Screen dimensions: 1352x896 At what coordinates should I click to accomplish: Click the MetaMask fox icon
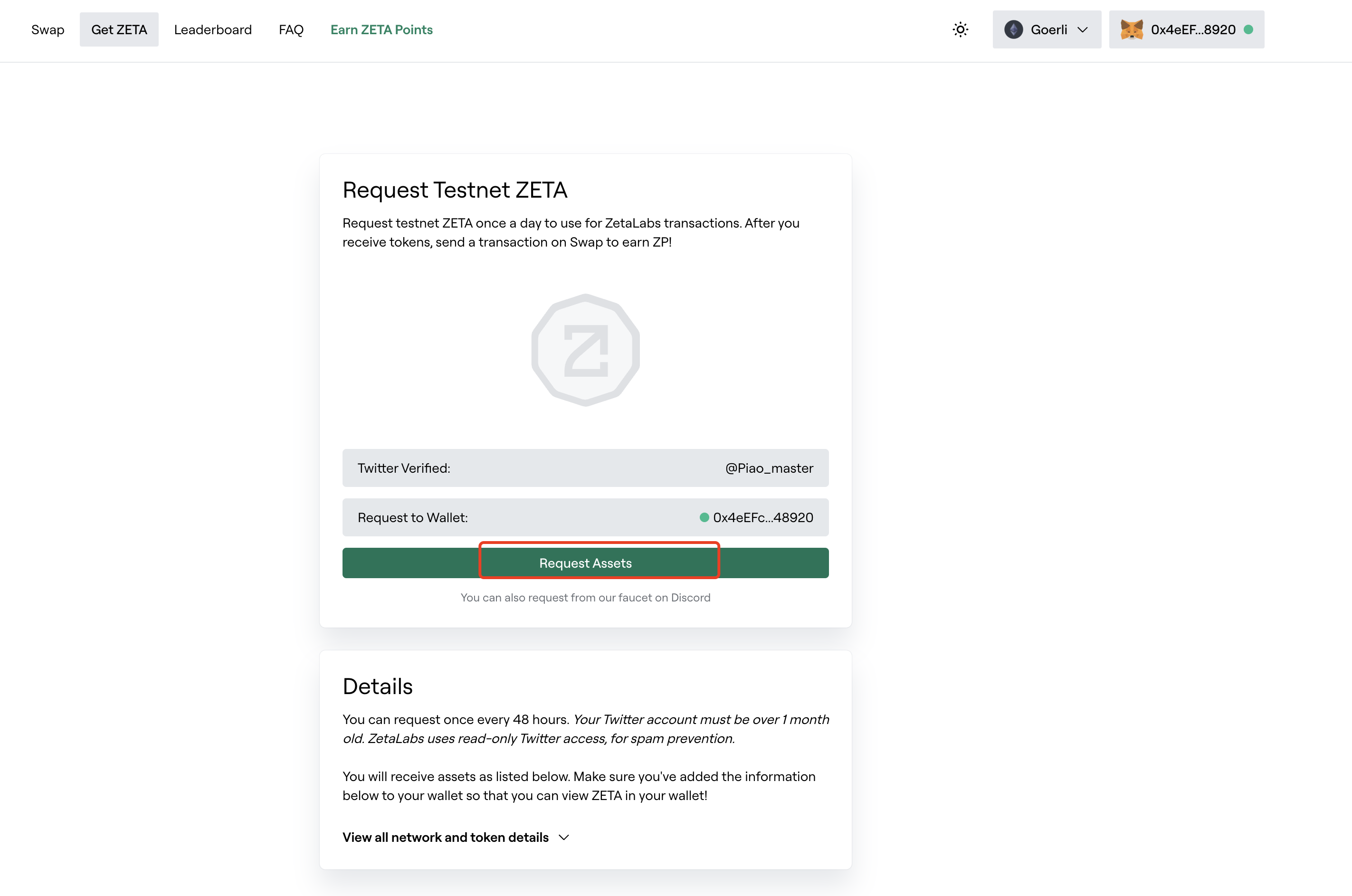click(1131, 30)
